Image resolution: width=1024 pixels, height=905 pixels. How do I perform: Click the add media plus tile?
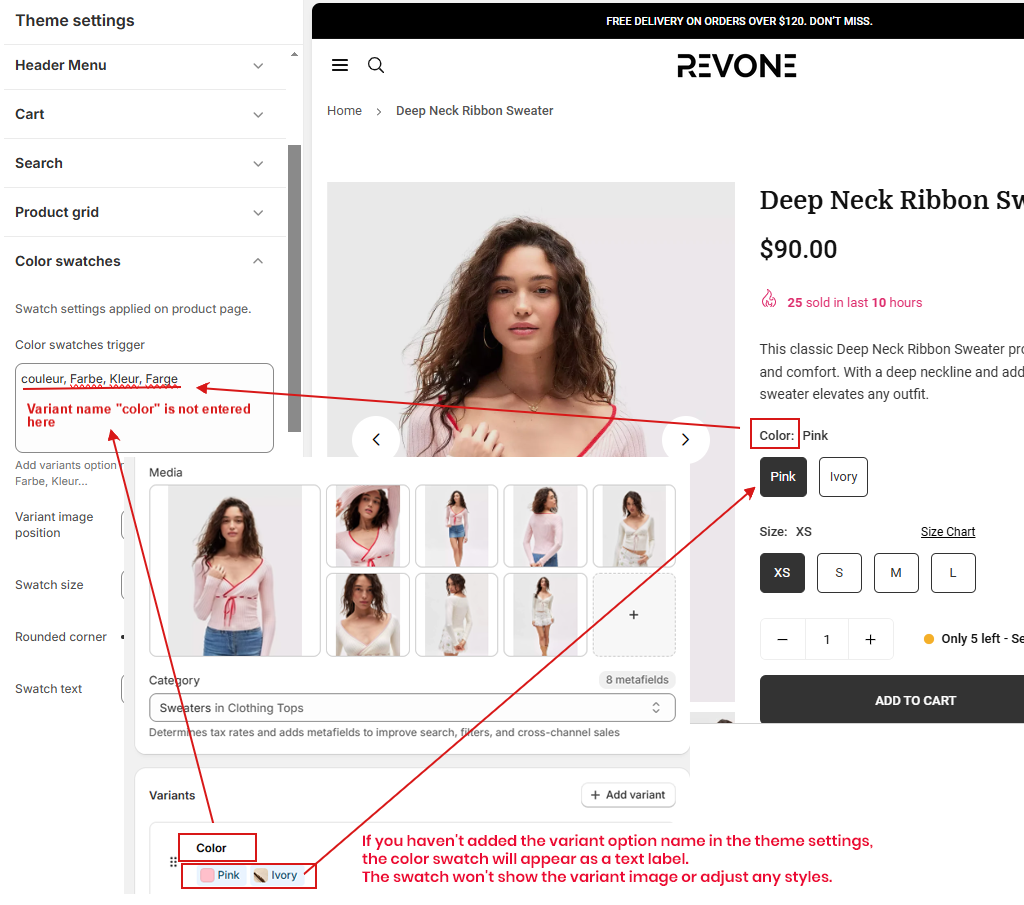pyautogui.click(x=633, y=615)
